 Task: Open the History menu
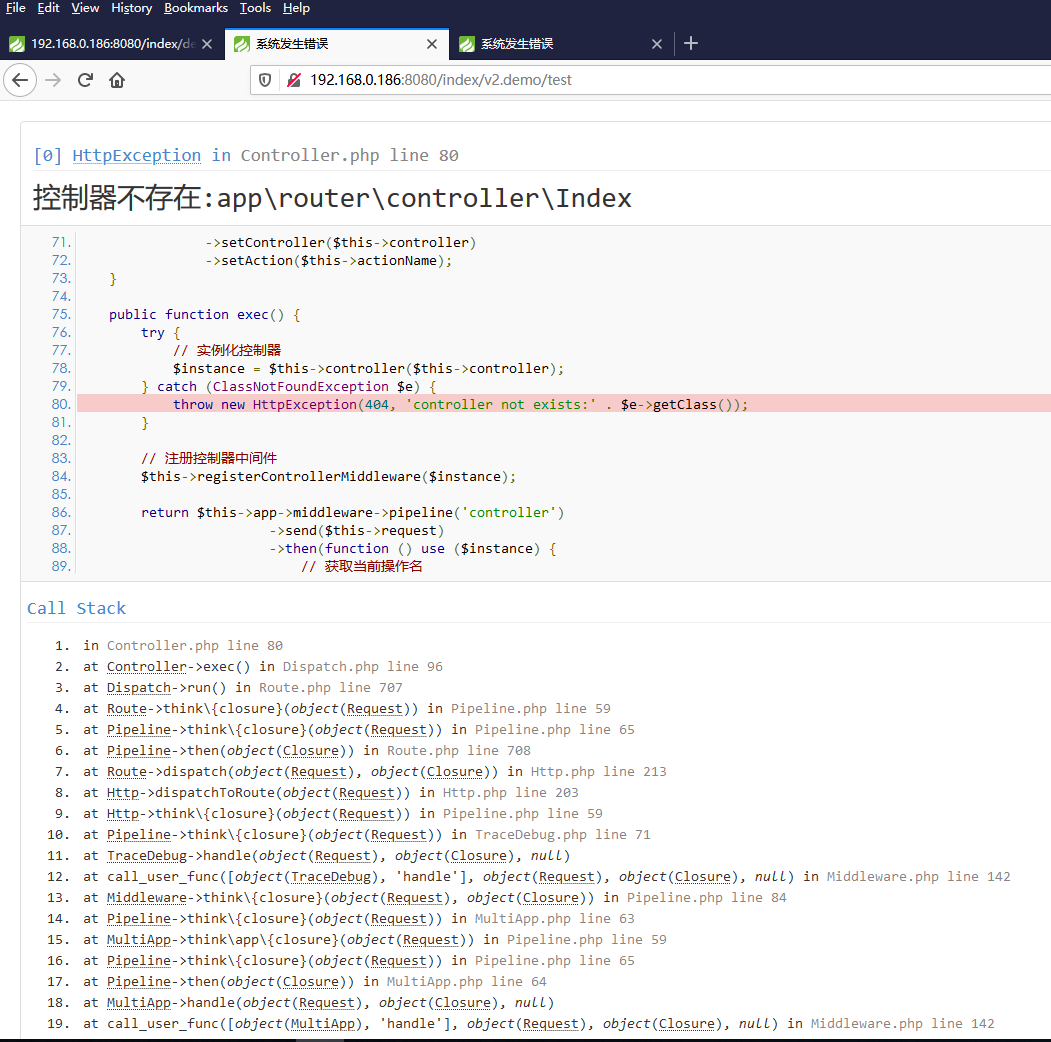(131, 8)
